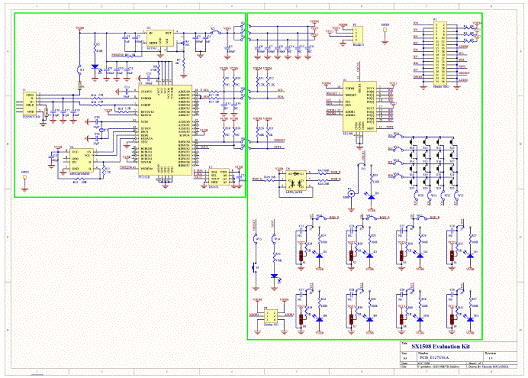The image size is (528, 378).
Task: Click the 6-pin header at bottom of right block
Action: point(271,316)
